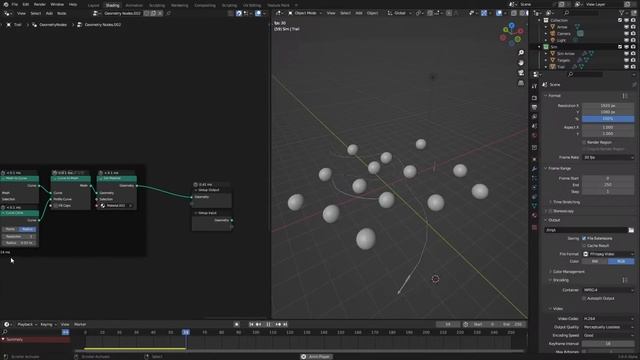
Task: Toggle Sim collection exclude checkbox
Action: 620,47
